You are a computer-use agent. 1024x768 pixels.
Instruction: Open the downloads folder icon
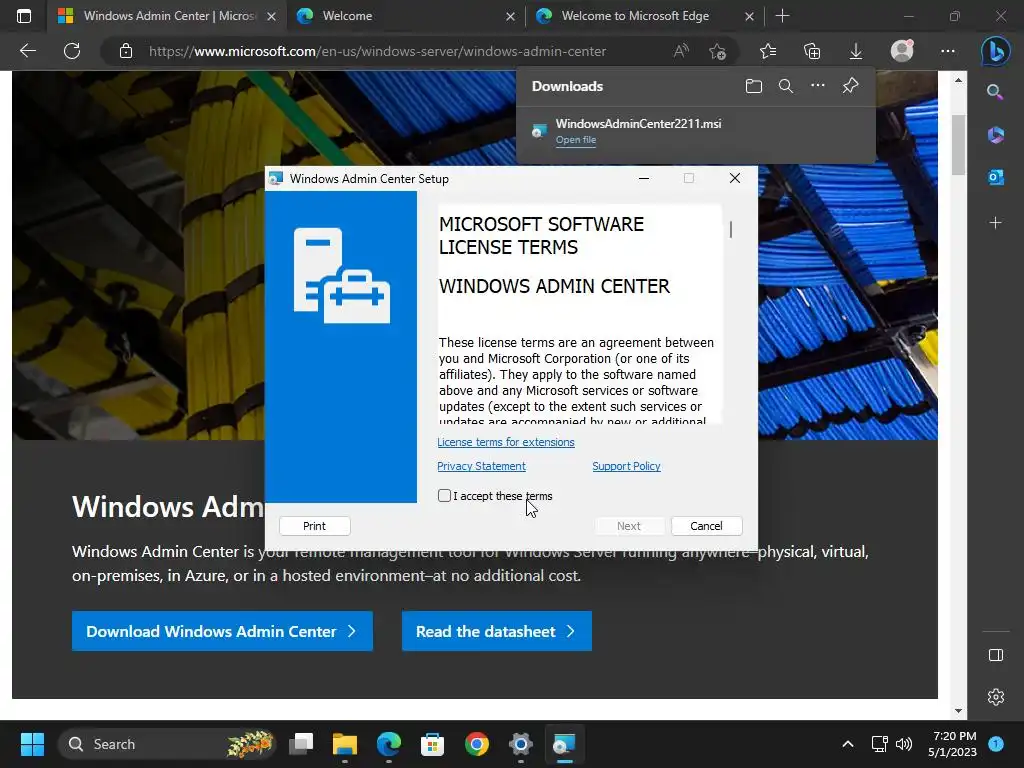click(x=754, y=86)
